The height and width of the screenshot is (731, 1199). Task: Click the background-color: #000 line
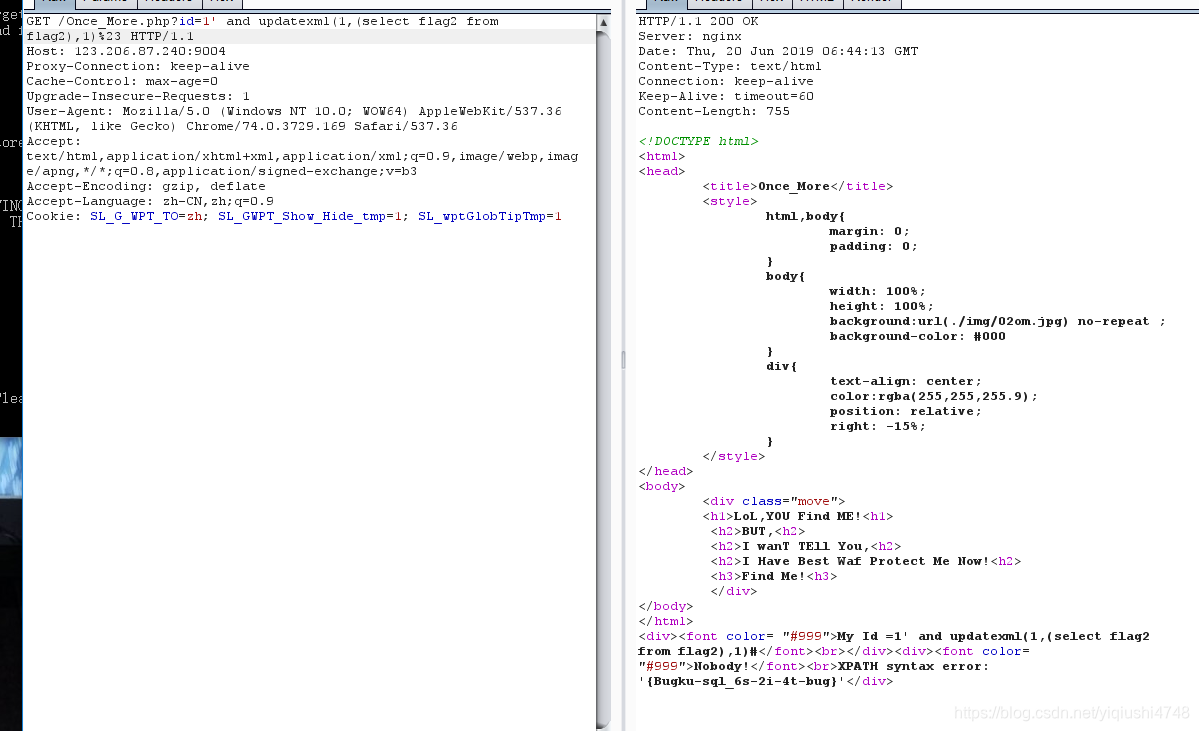[x=918, y=336]
